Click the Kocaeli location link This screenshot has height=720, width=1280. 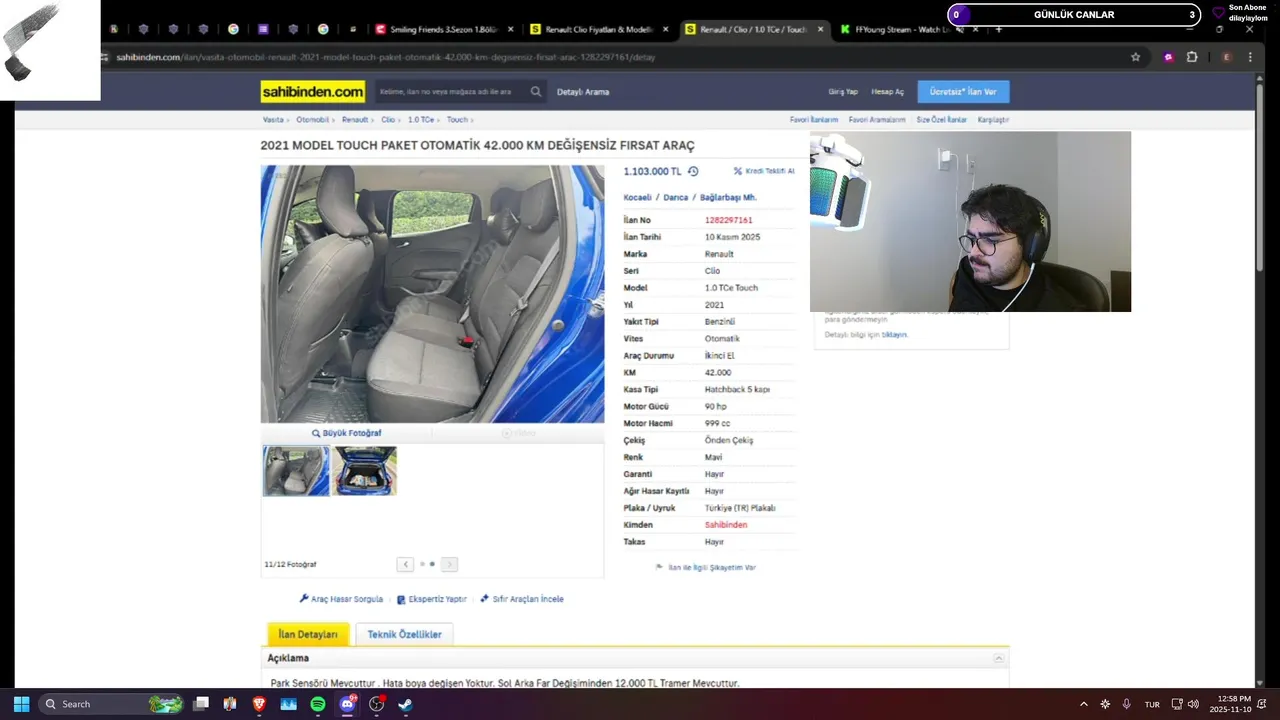(x=637, y=197)
